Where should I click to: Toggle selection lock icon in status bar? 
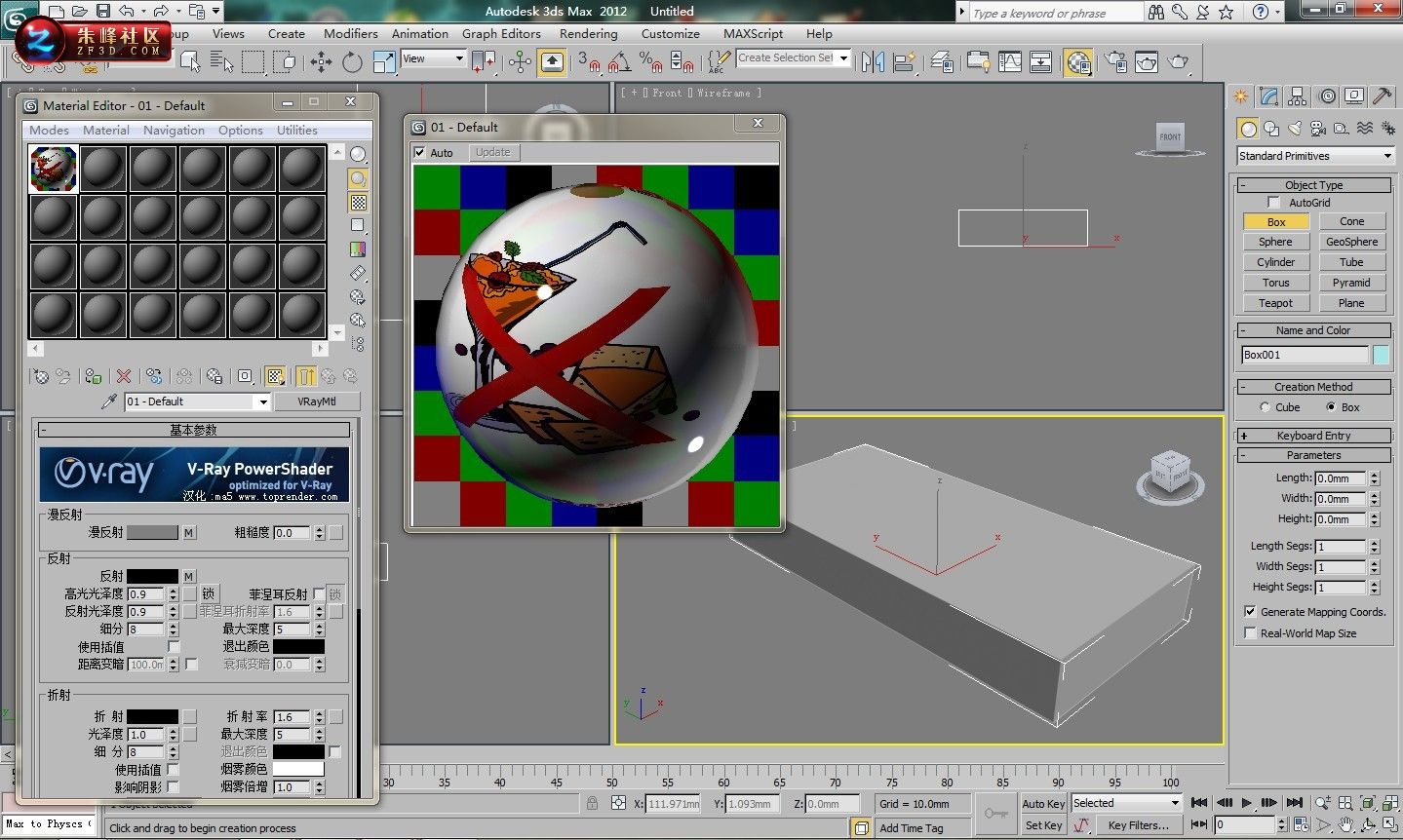pos(592,804)
